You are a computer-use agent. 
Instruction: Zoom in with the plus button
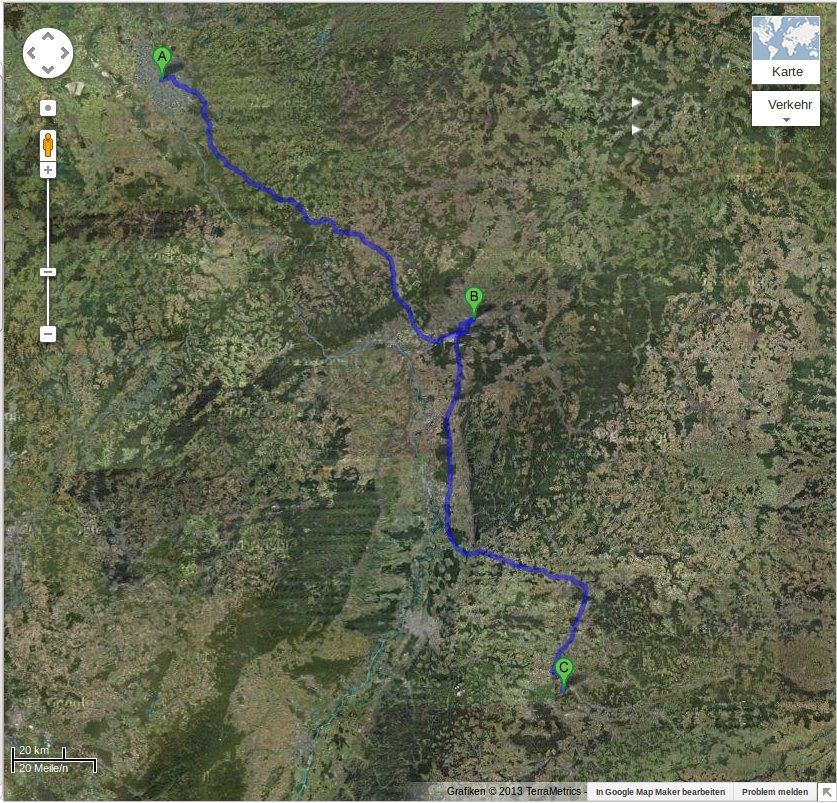[48, 170]
